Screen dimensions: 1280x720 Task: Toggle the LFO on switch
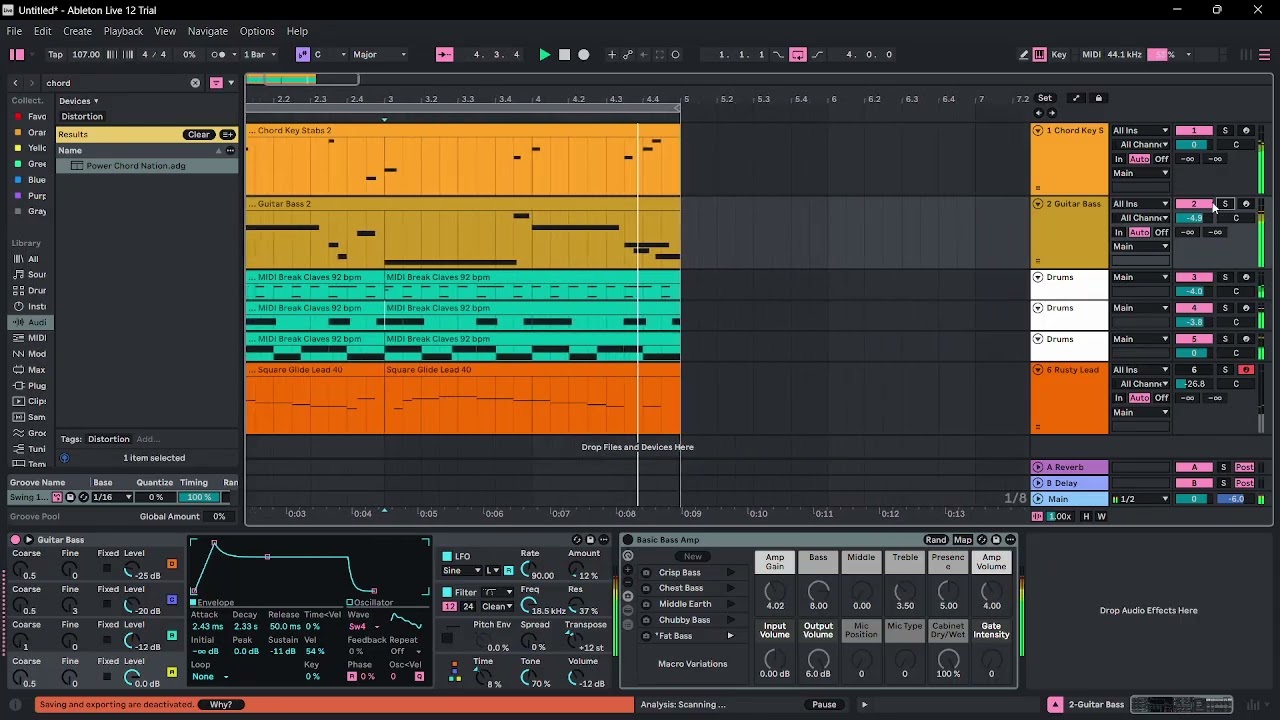[x=446, y=556]
